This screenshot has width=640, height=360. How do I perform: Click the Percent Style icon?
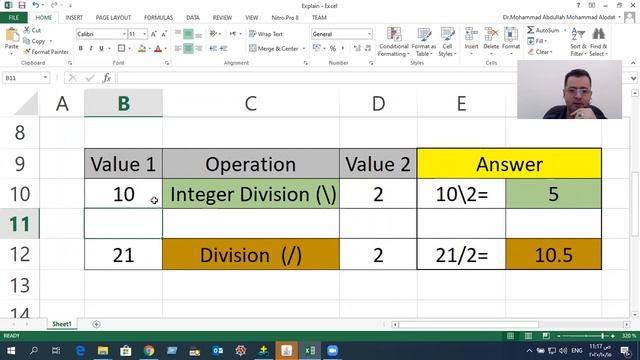(333, 49)
